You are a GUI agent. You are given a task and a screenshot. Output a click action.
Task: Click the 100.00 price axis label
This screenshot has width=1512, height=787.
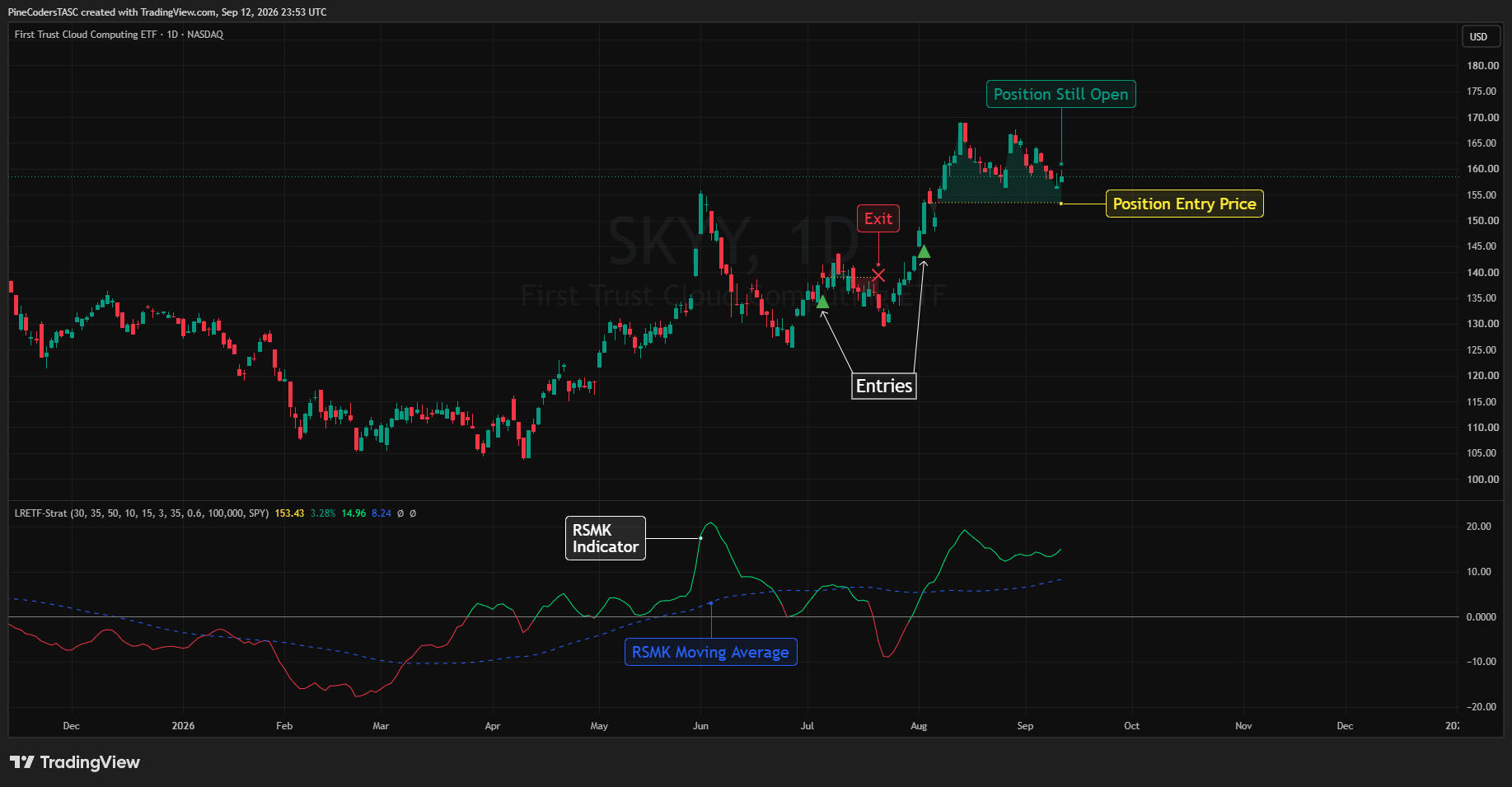(1482, 480)
